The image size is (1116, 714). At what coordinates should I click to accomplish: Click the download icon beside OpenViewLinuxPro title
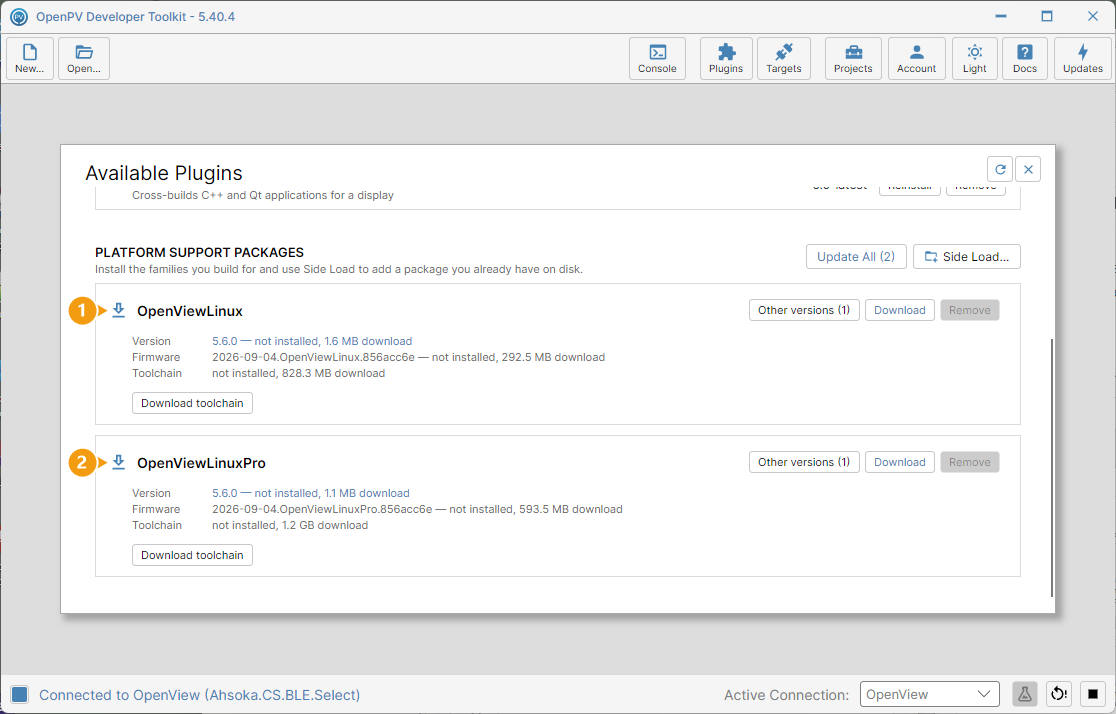click(119, 463)
